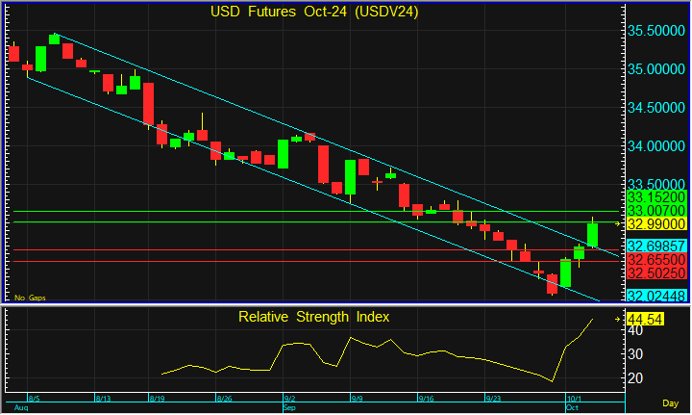This screenshot has height=415, width=692.
Task: Click the RSI axis label 30
Action: pos(636,354)
